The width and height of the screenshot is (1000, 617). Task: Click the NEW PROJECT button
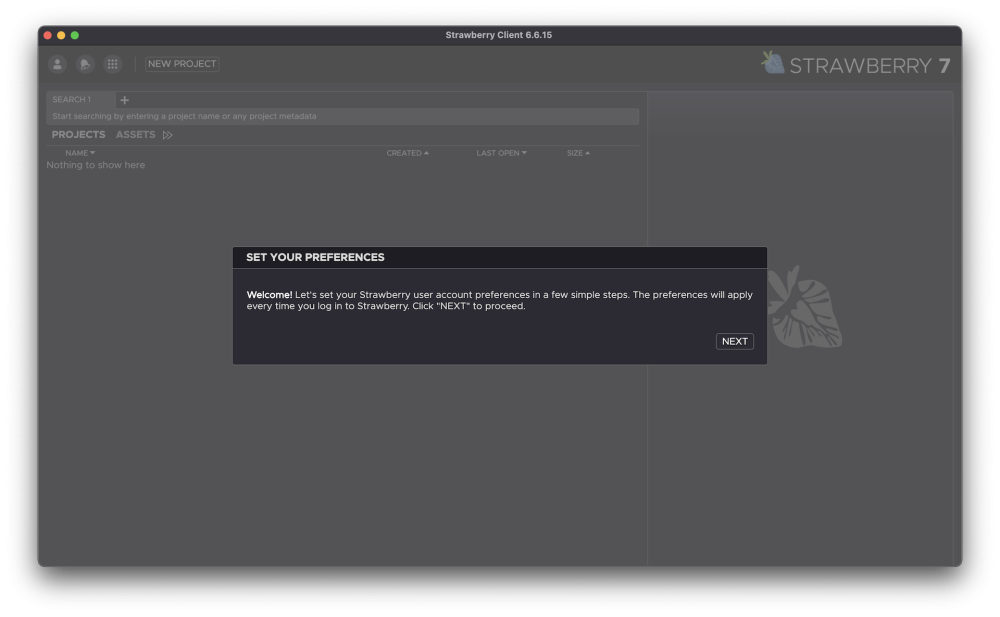click(x=182, y=64)
